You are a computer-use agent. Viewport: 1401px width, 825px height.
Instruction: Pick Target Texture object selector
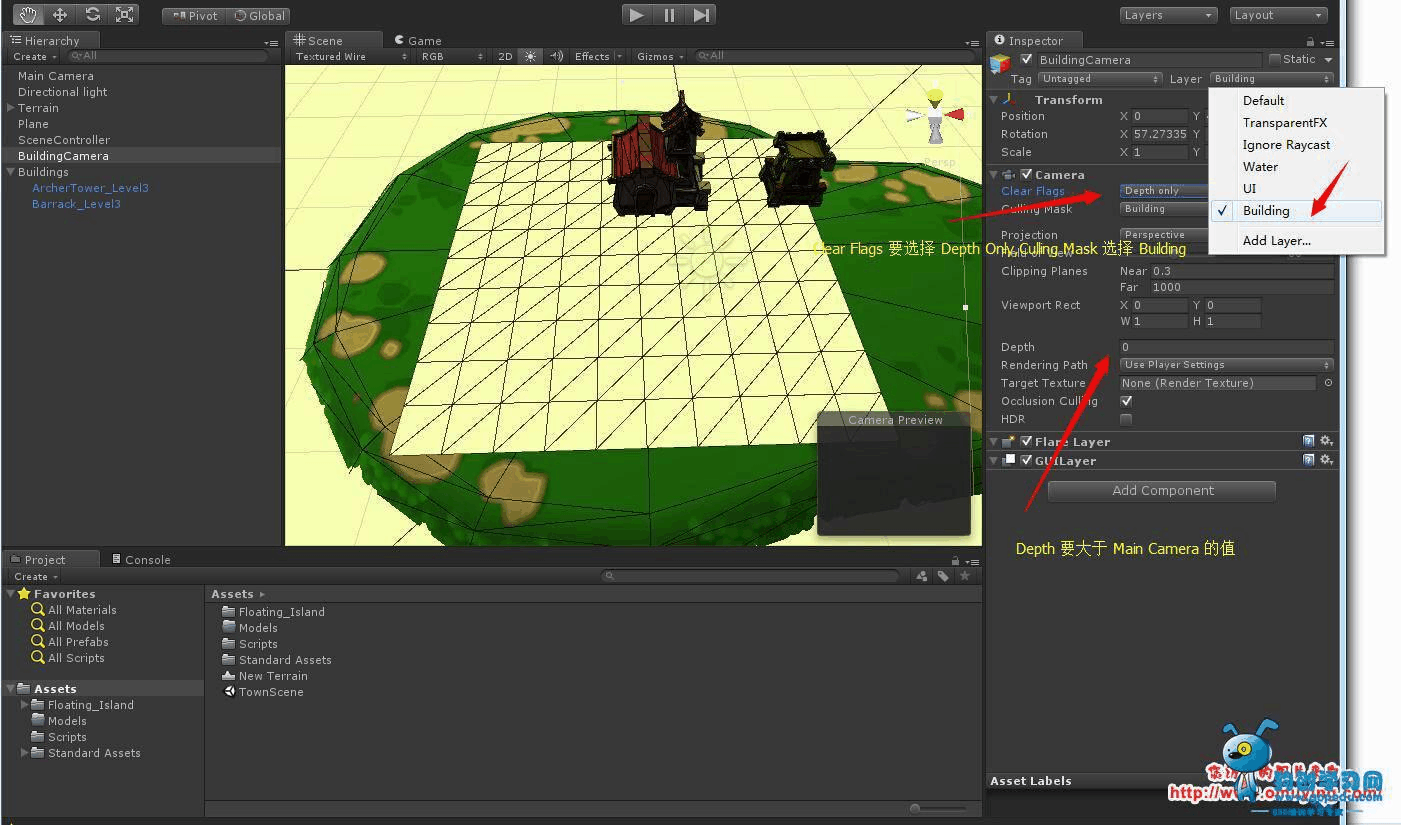tap(1328, 383)
